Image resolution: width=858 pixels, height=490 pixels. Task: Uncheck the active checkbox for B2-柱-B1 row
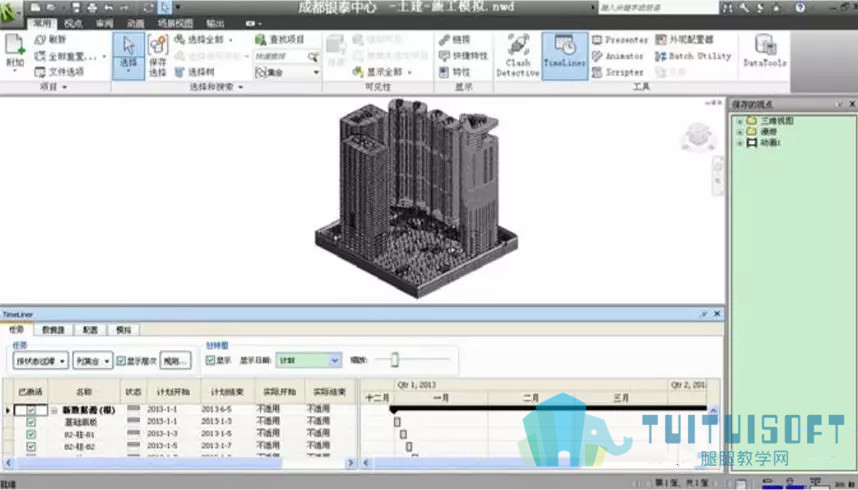click(x=31, y=434)
